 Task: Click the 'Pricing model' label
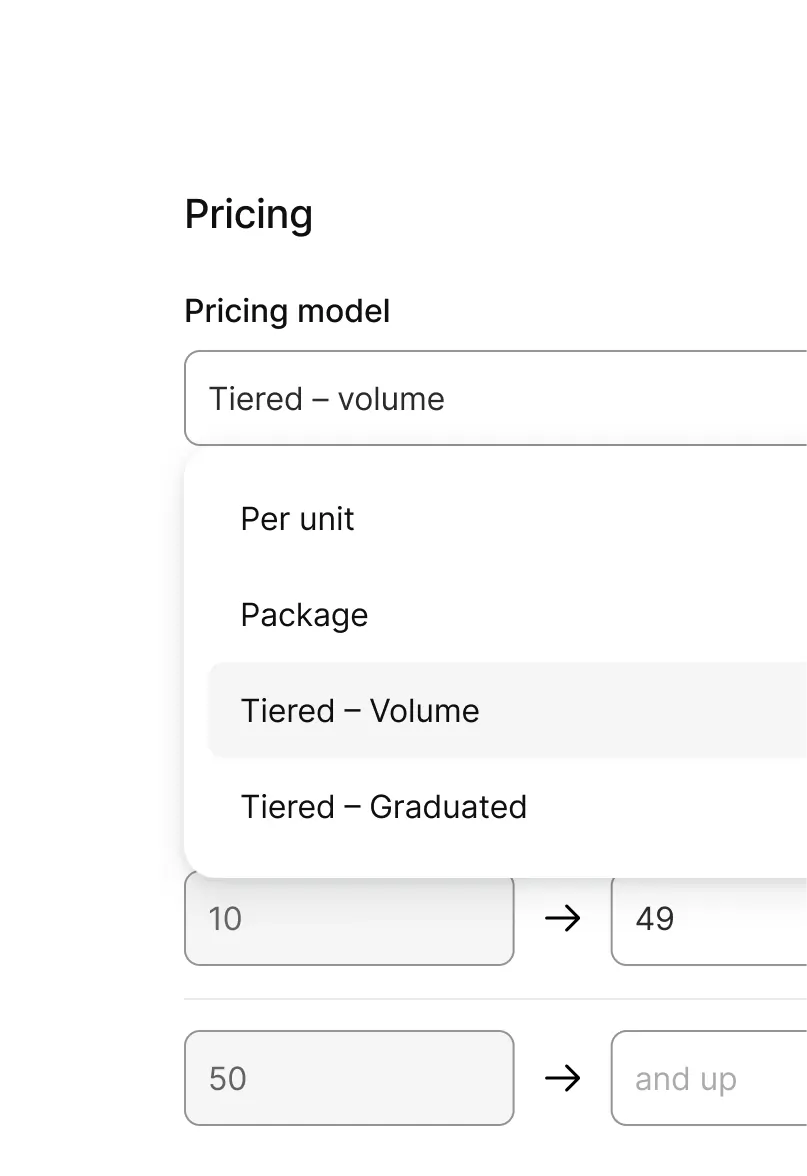pyautogui.click(x=287, y=310)
